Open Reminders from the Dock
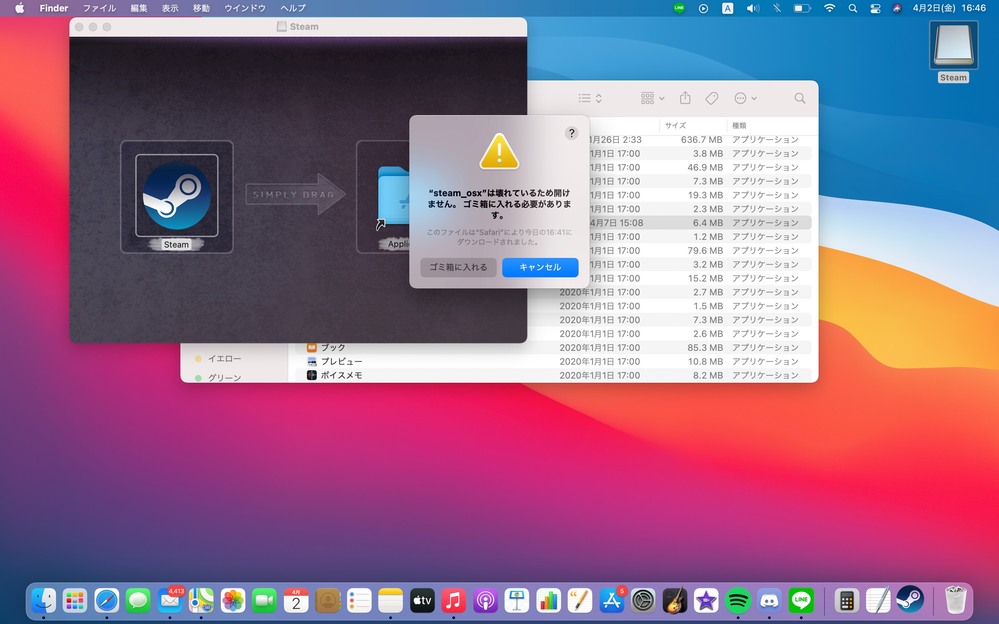This screenshot has width=999, height=624. coord(359,600)
